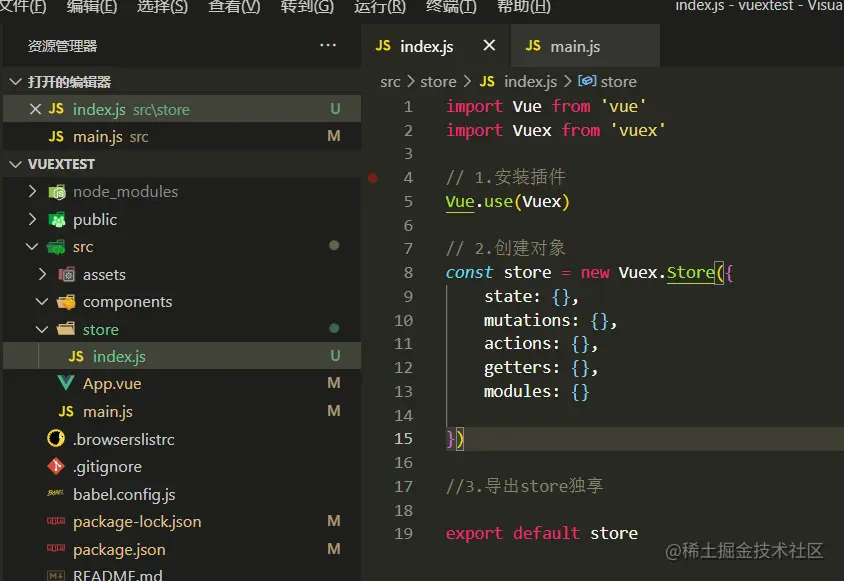The image size is (844, 581).
Task: Collapse the components folder chevron
Action: 42,302
